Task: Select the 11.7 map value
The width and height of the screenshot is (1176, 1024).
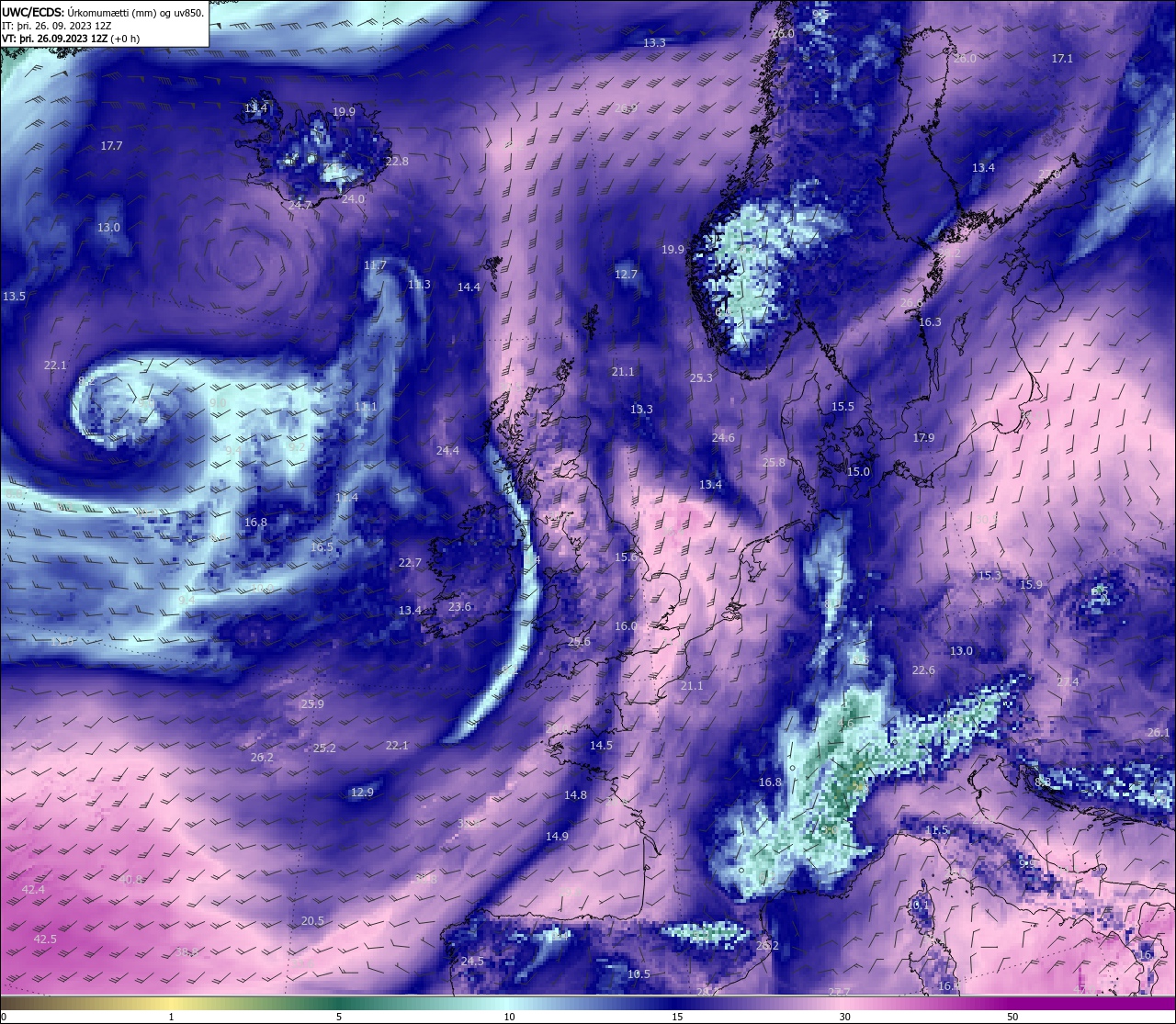Action: coord(375,265)
